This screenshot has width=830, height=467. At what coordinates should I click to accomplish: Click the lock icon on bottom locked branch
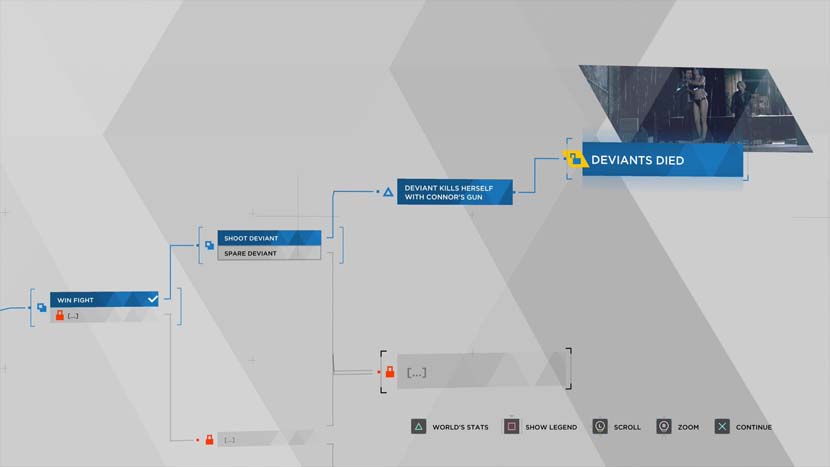pyautogui.click(x=209, y=439)
